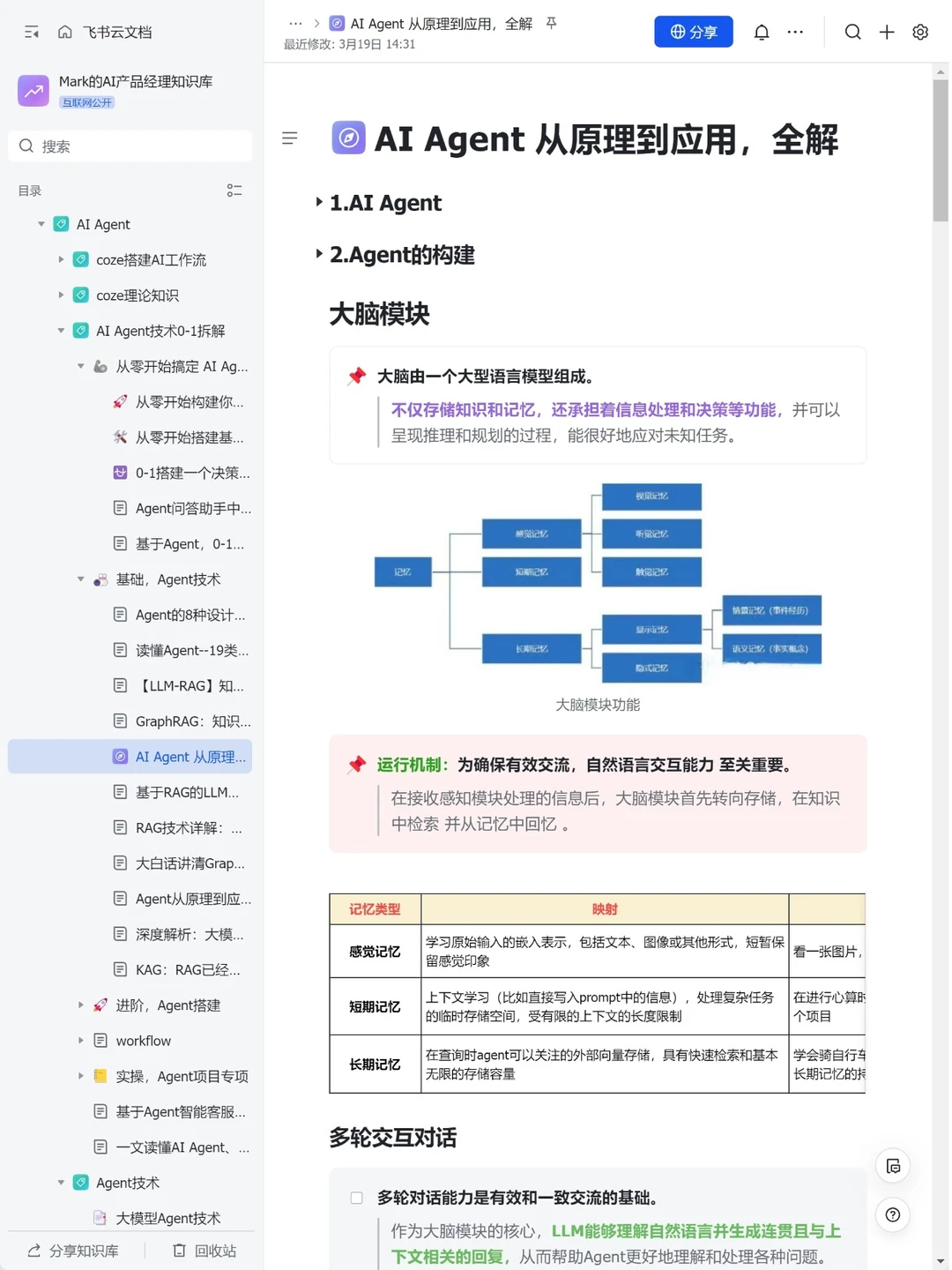
Task: Select the highlighted AI Agent 从原理... item
Action: pyautogui.click(x=130, y=757)
